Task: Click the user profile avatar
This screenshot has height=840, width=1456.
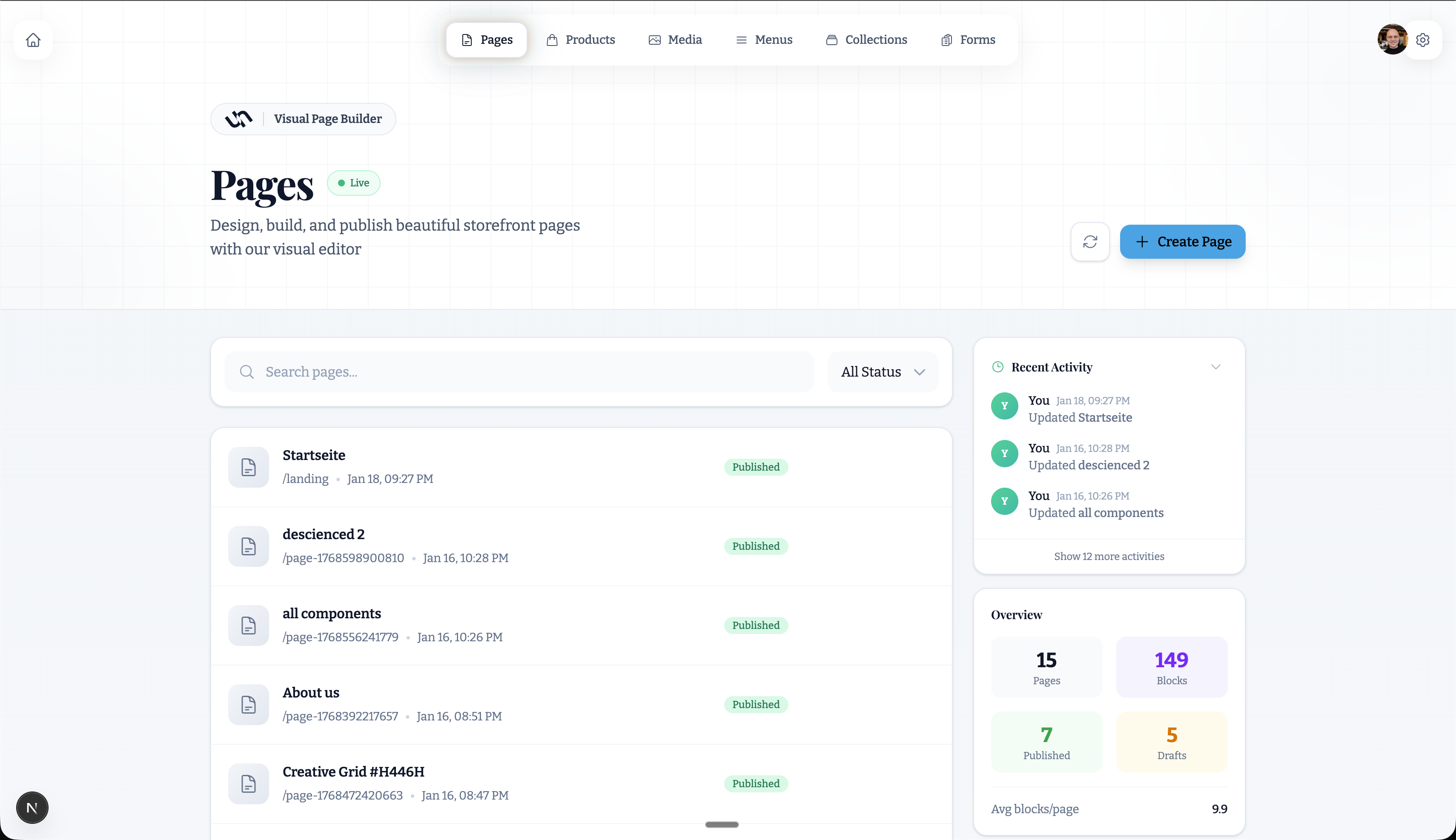Action: point(1391,40)
